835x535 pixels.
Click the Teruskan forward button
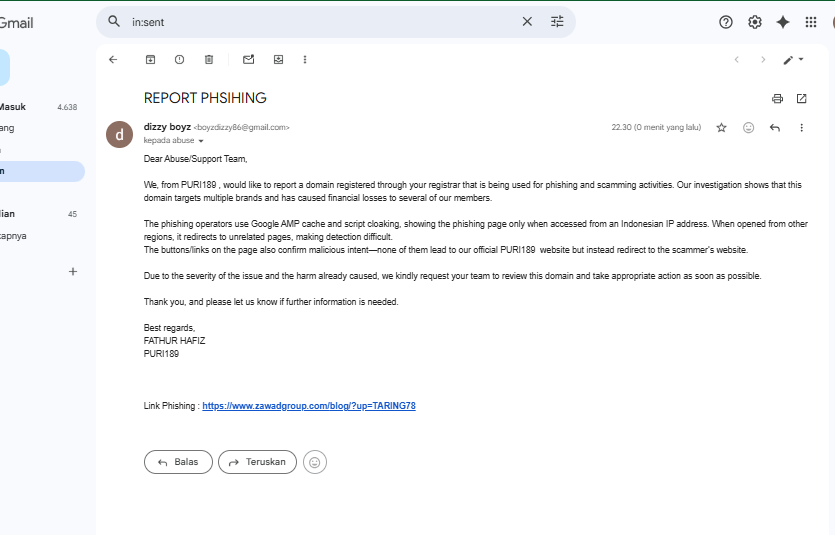(x=257, y=462)
